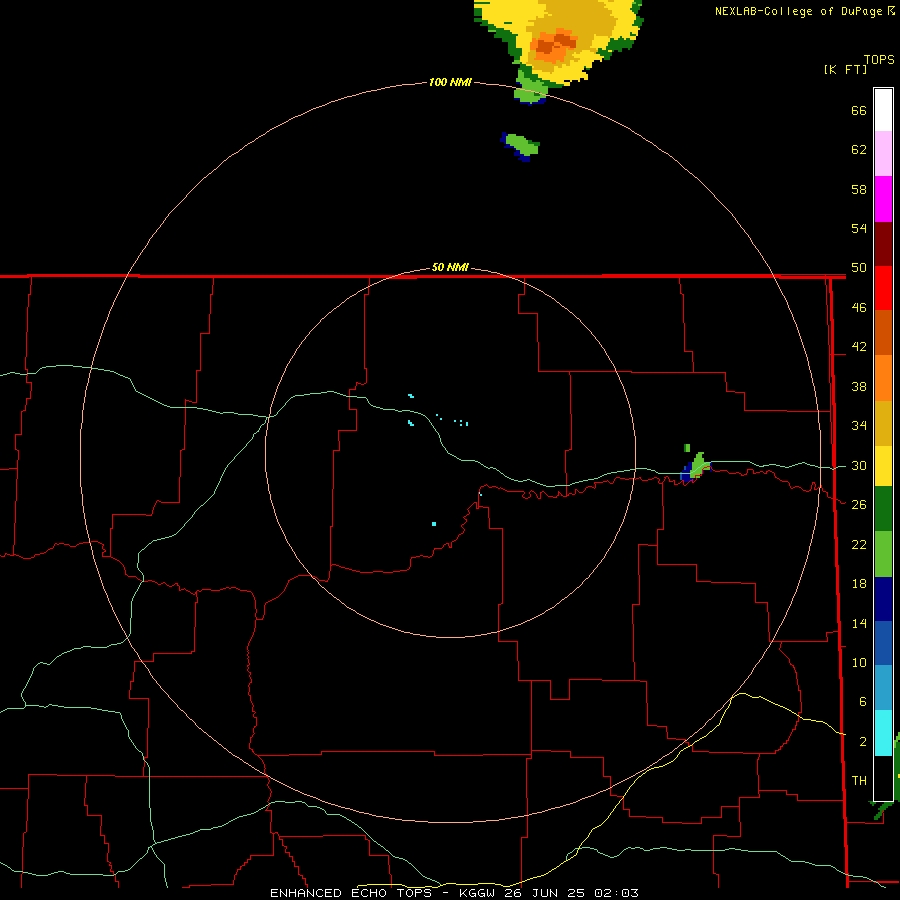Pick the gold legend swatch
The image size is (900, 900).
pos(883,423)
